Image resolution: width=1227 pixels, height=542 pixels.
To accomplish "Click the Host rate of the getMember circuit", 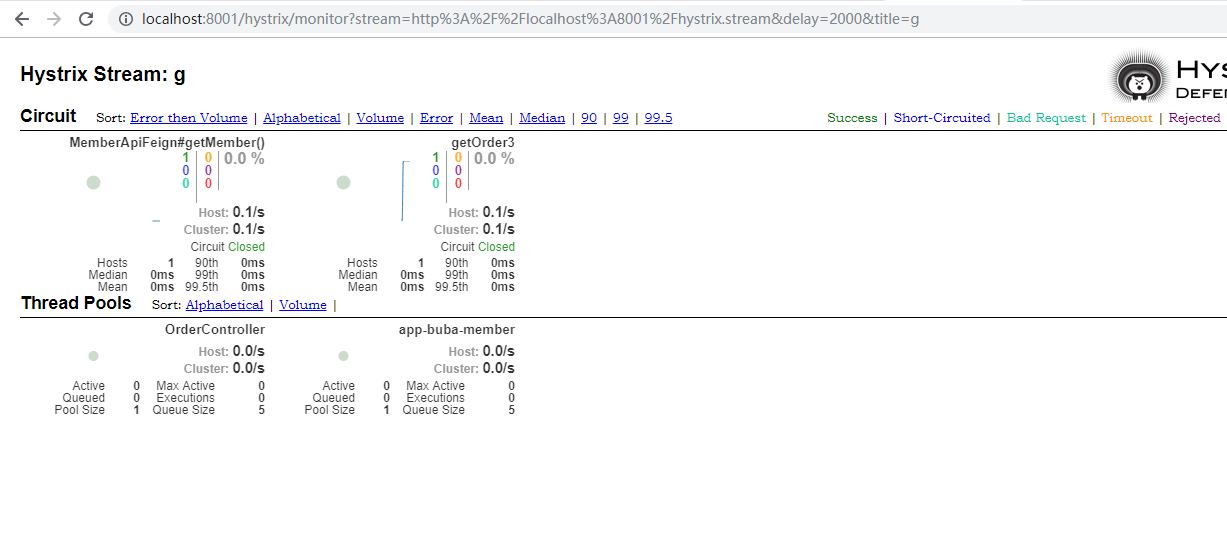I will tap(248, 212).
